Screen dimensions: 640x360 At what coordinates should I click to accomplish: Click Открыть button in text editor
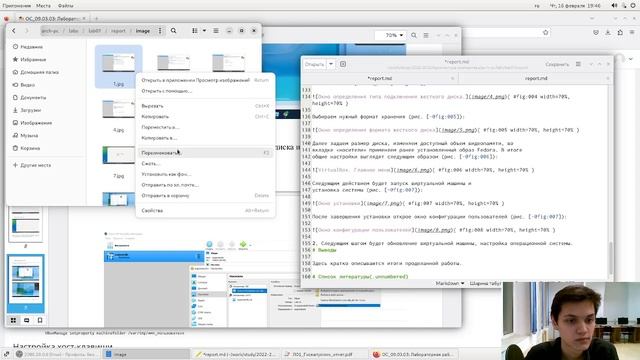314,64
